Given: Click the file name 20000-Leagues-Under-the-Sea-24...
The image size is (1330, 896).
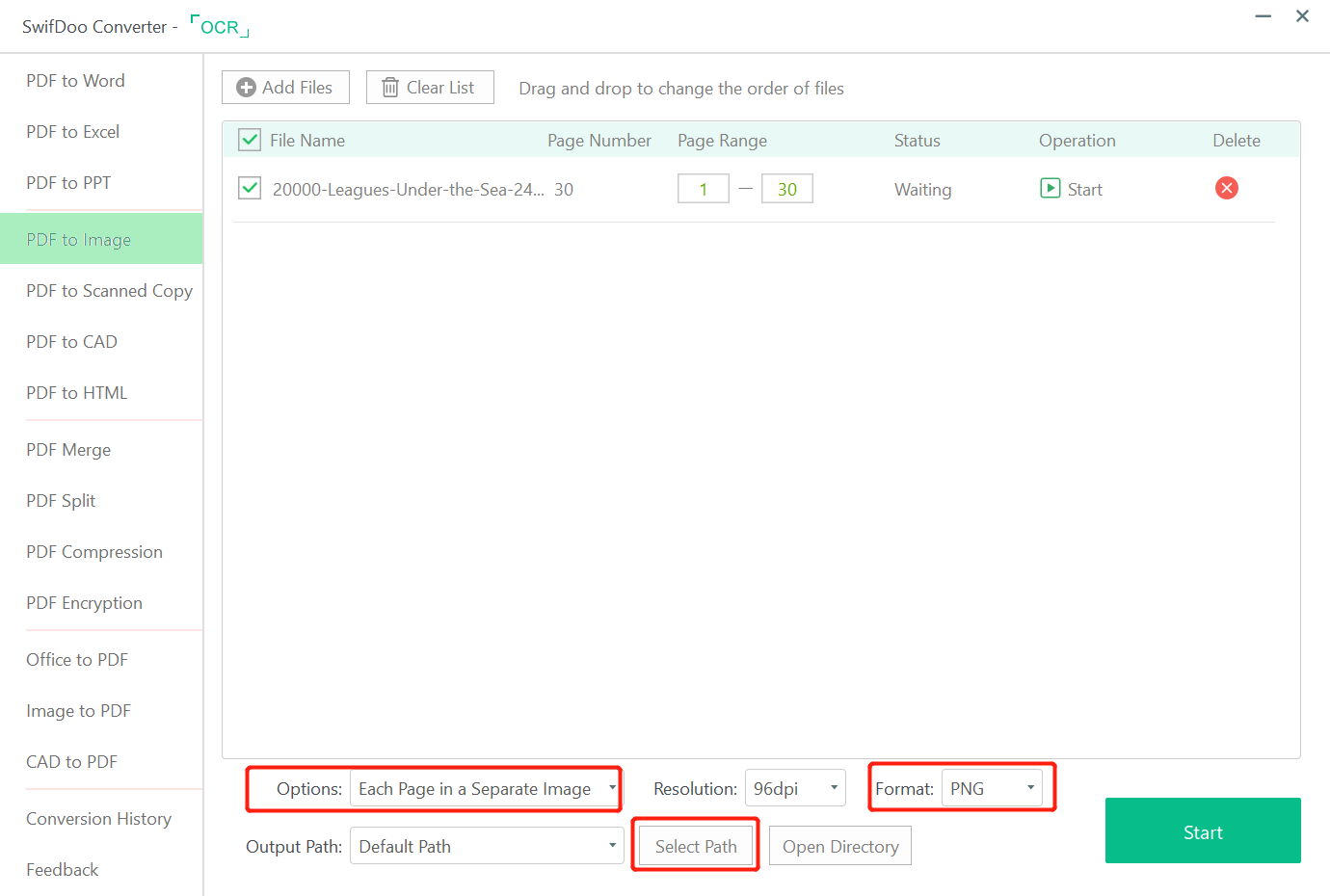Looking at the screenshot, I should click(x=409, y=190).
